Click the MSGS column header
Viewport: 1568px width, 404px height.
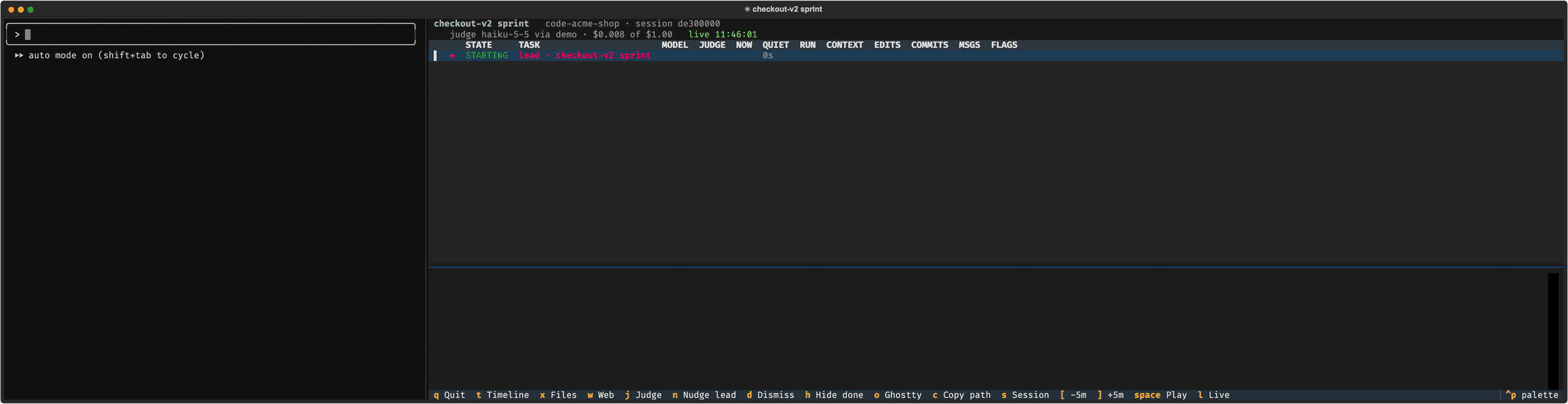point(970,45)
